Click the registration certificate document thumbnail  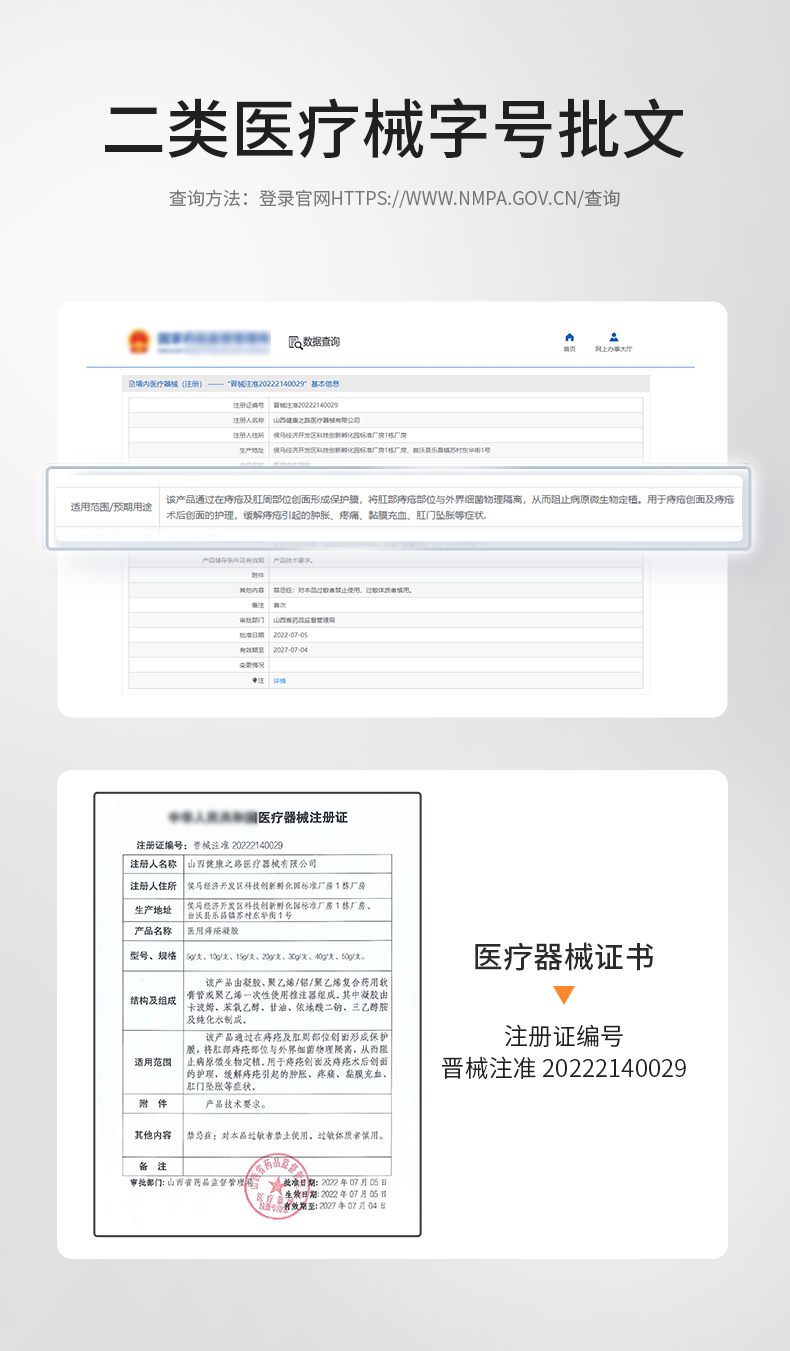tap(257, 1014)
